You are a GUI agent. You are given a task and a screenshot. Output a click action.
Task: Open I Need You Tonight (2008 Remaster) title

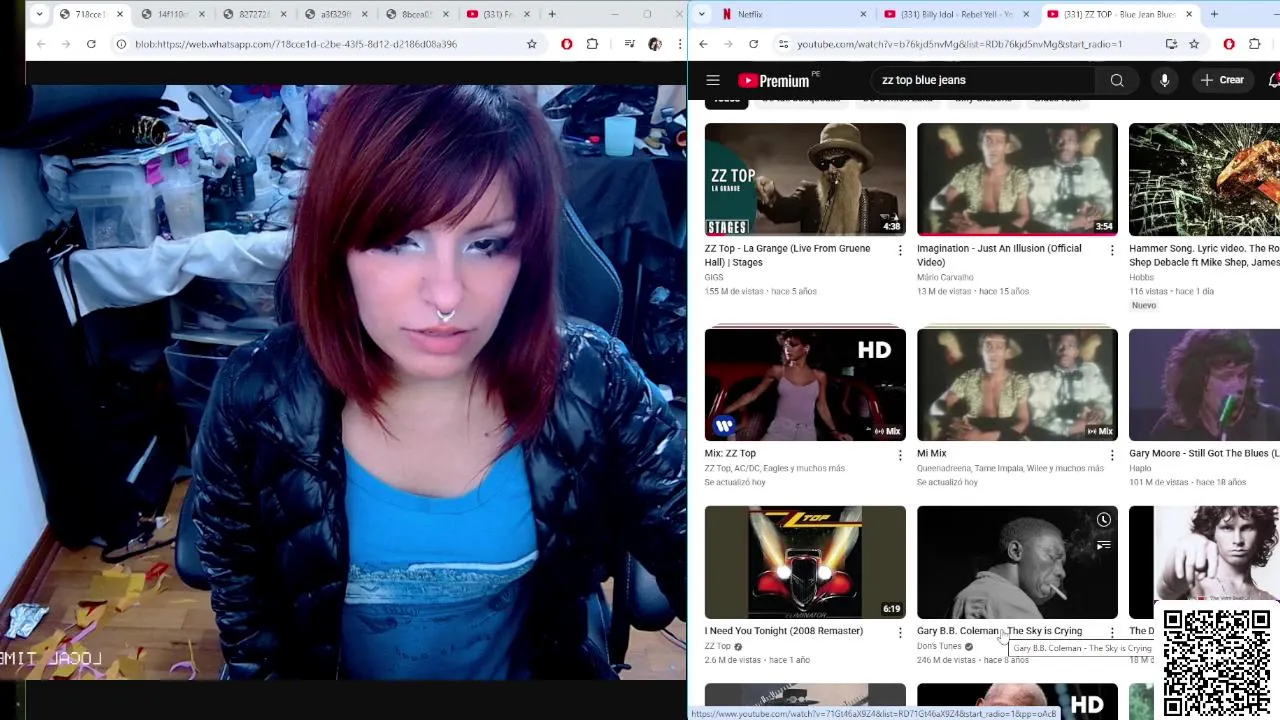coord(784,631)
